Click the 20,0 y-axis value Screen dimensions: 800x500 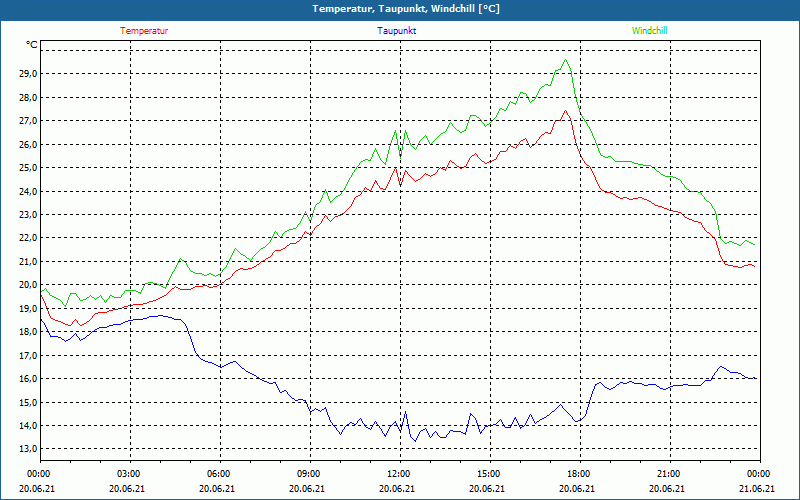pos(29,285)
